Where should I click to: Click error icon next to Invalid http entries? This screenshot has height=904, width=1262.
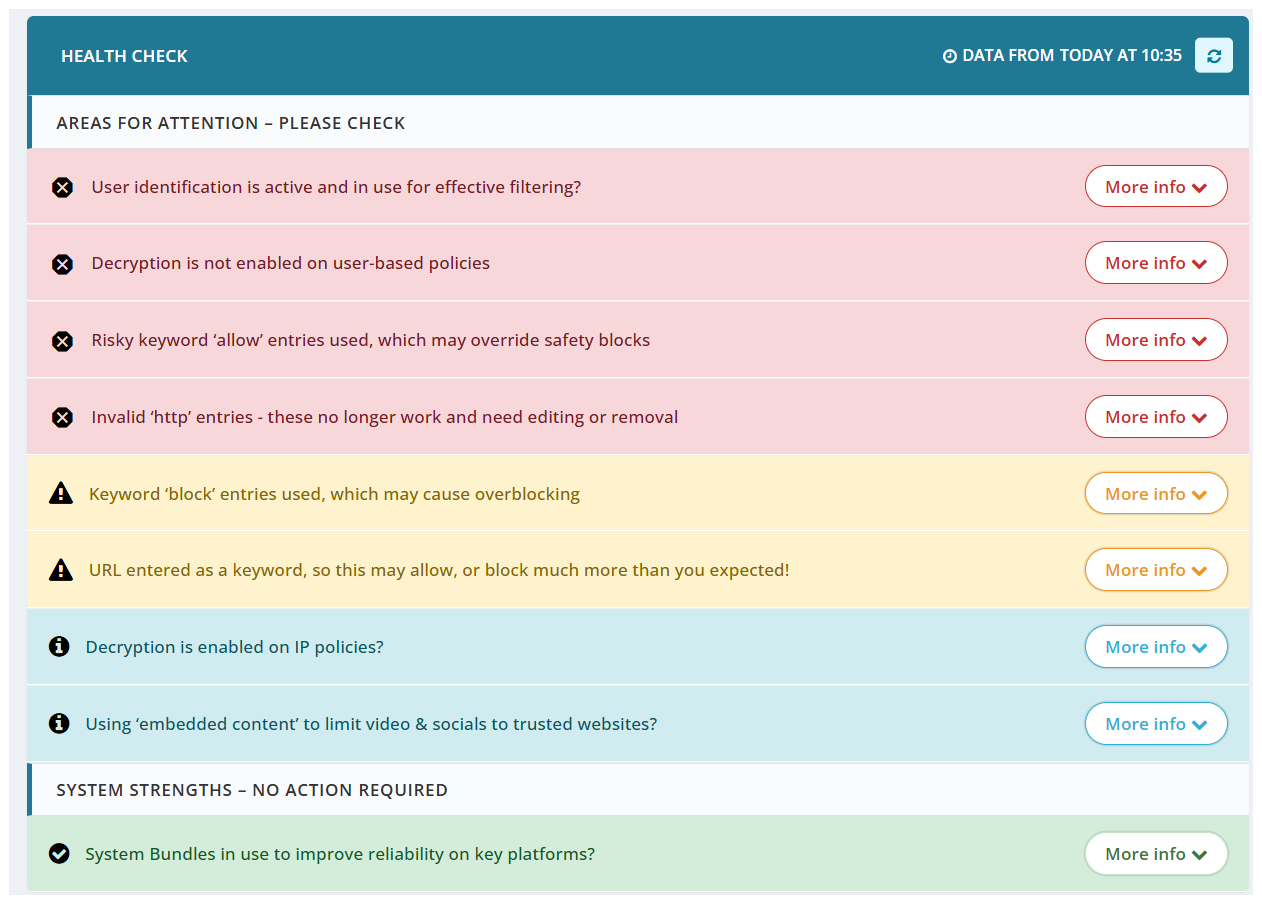[x=62, y=417]
